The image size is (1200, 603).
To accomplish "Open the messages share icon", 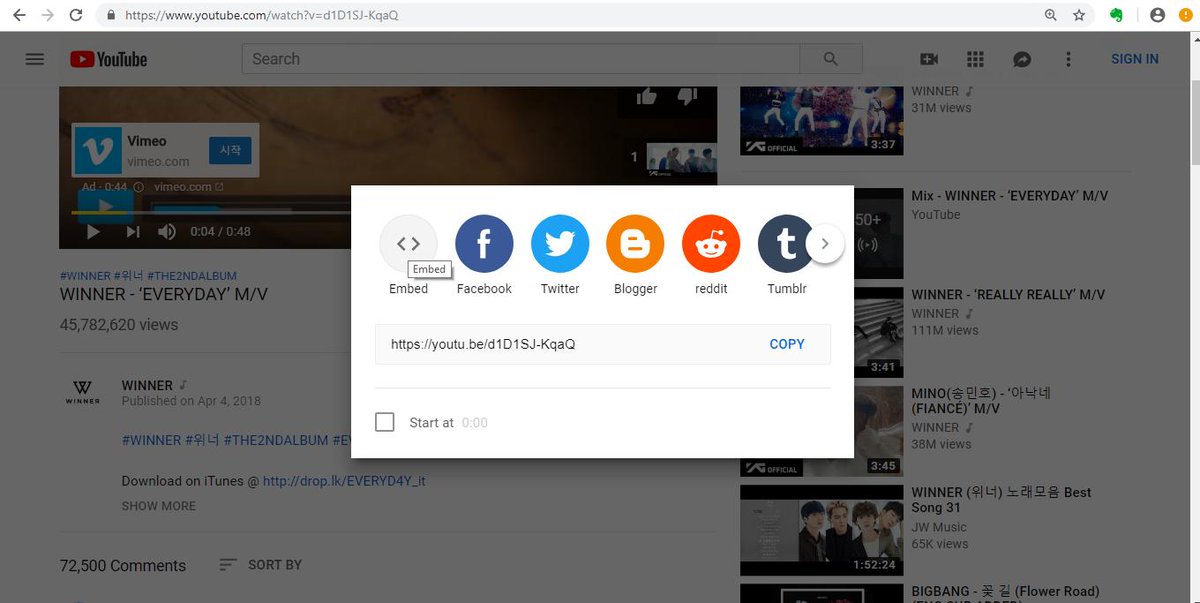I will 1021,59.
